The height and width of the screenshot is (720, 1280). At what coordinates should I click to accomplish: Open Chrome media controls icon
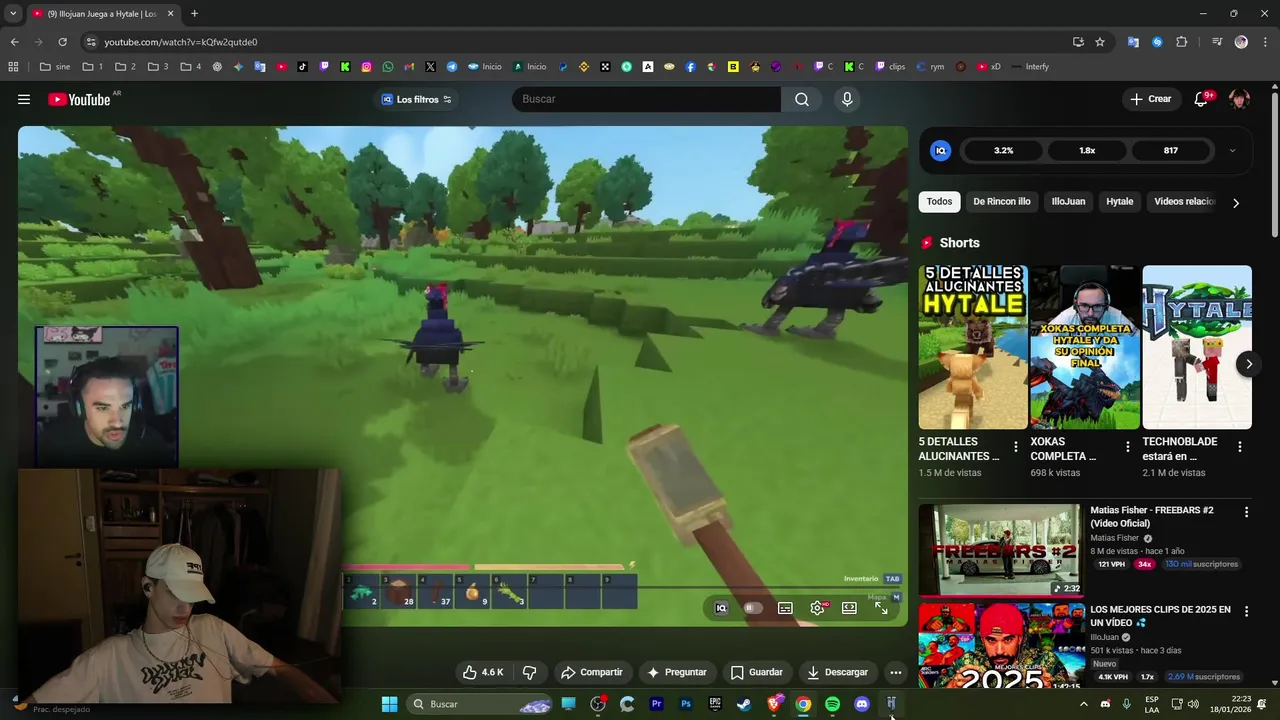[1217, 42]
